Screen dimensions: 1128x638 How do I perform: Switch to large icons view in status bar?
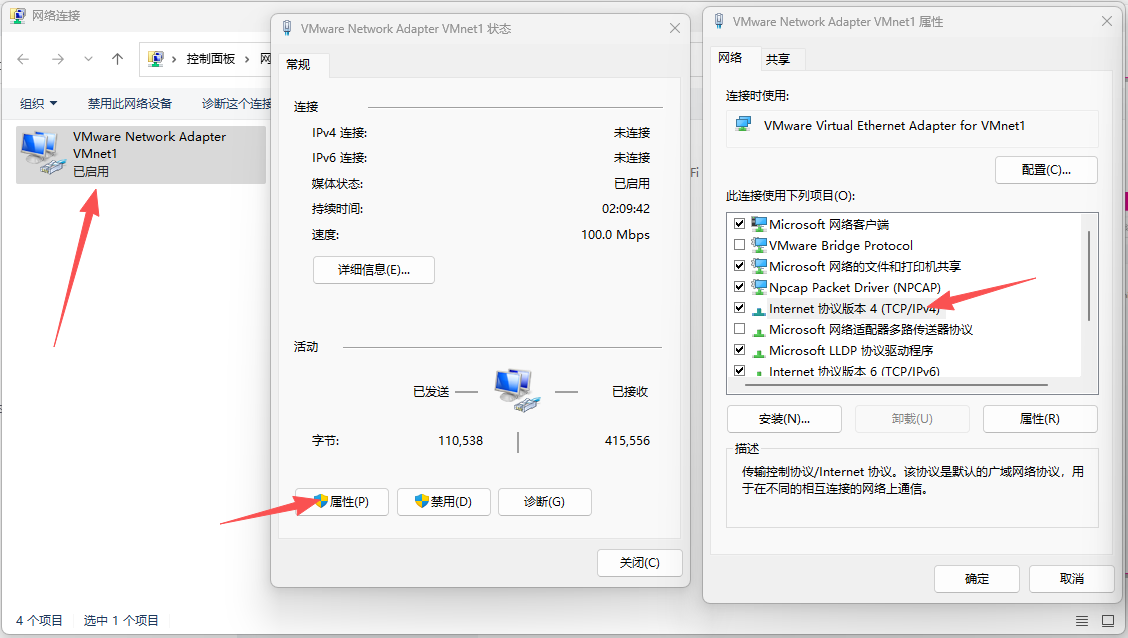tap(1108, 620)
